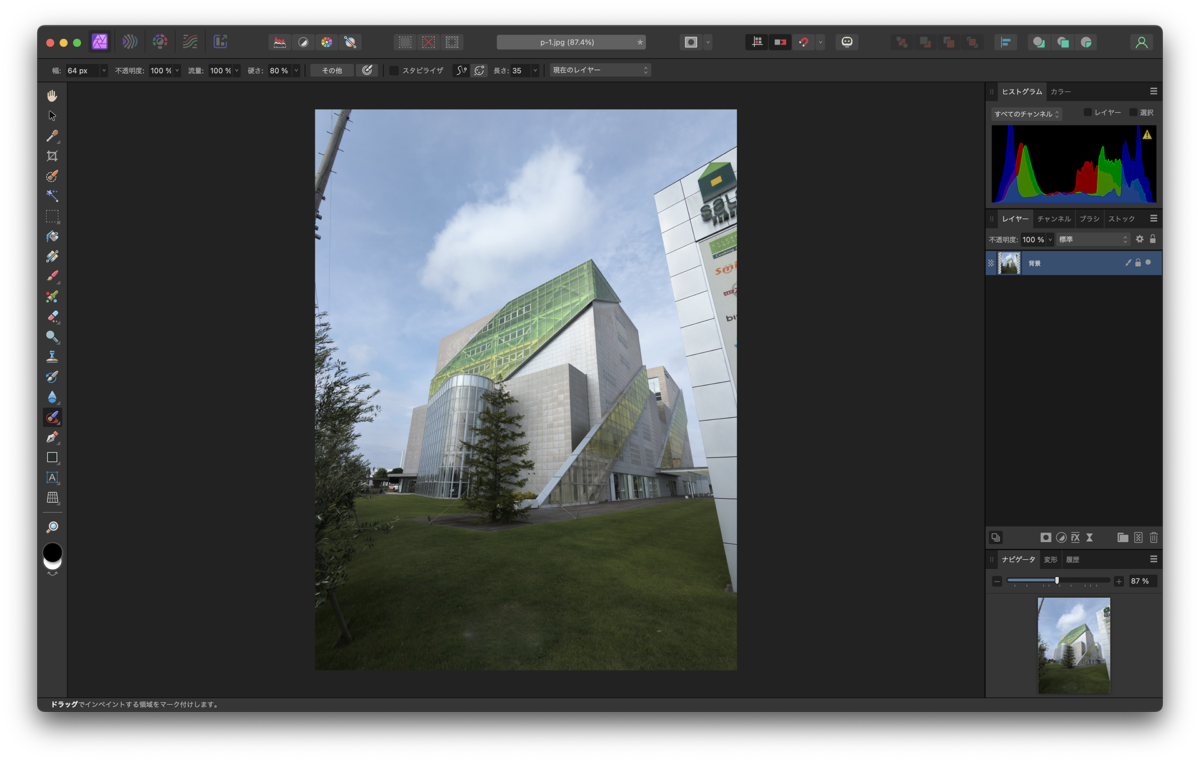Select the Inpainting Brush tool
Viewport: 1200px width, 761px height.
click(52, 417)
